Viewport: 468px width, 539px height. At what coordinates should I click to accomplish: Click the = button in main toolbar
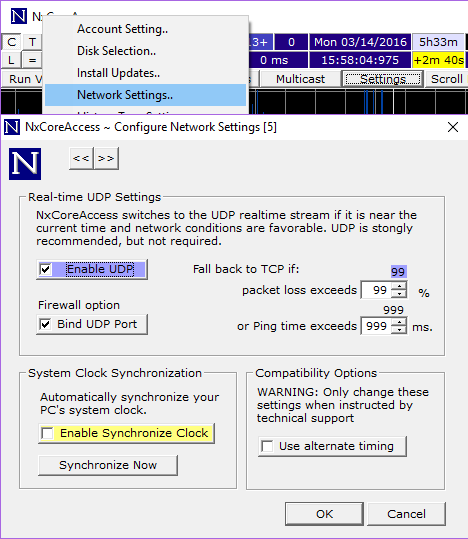(32, 60)
